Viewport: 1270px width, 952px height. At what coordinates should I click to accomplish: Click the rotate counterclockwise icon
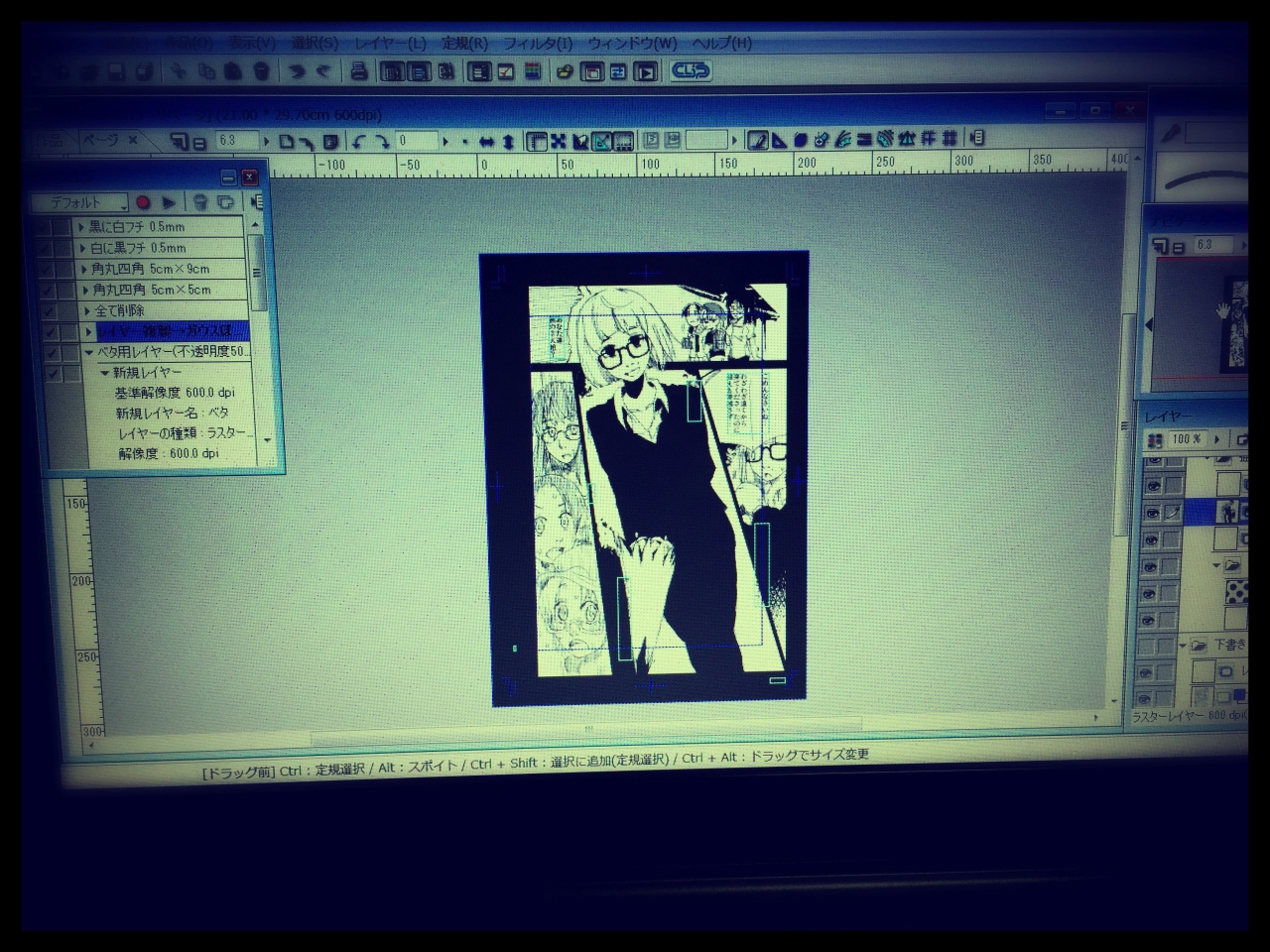(x=359, y=141)
